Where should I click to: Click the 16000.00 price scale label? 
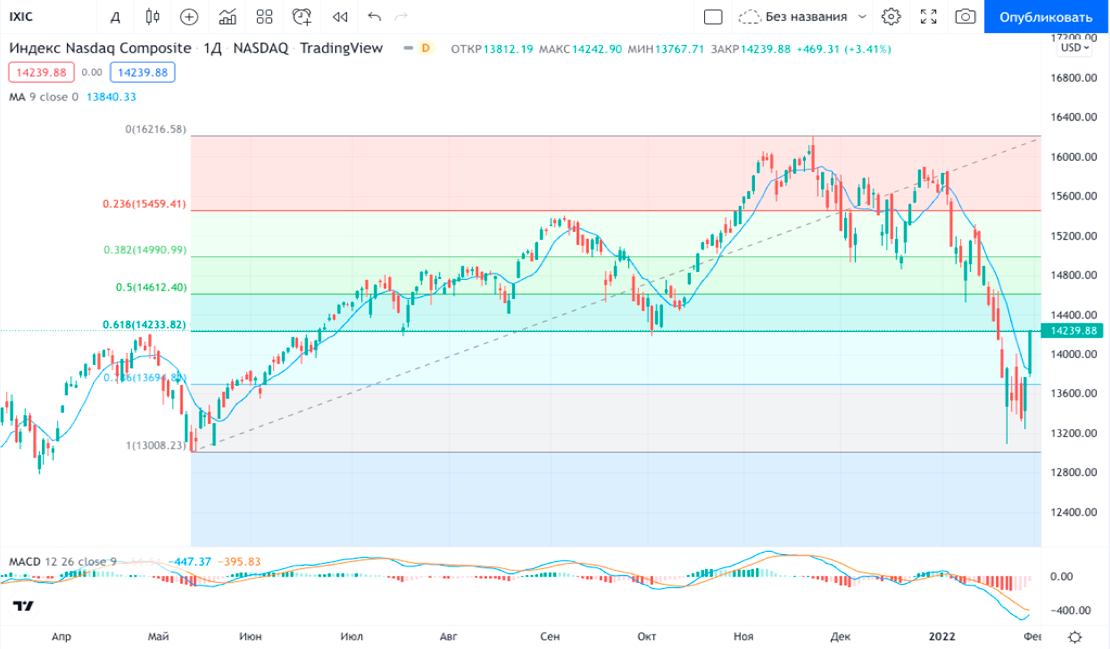1073,157
